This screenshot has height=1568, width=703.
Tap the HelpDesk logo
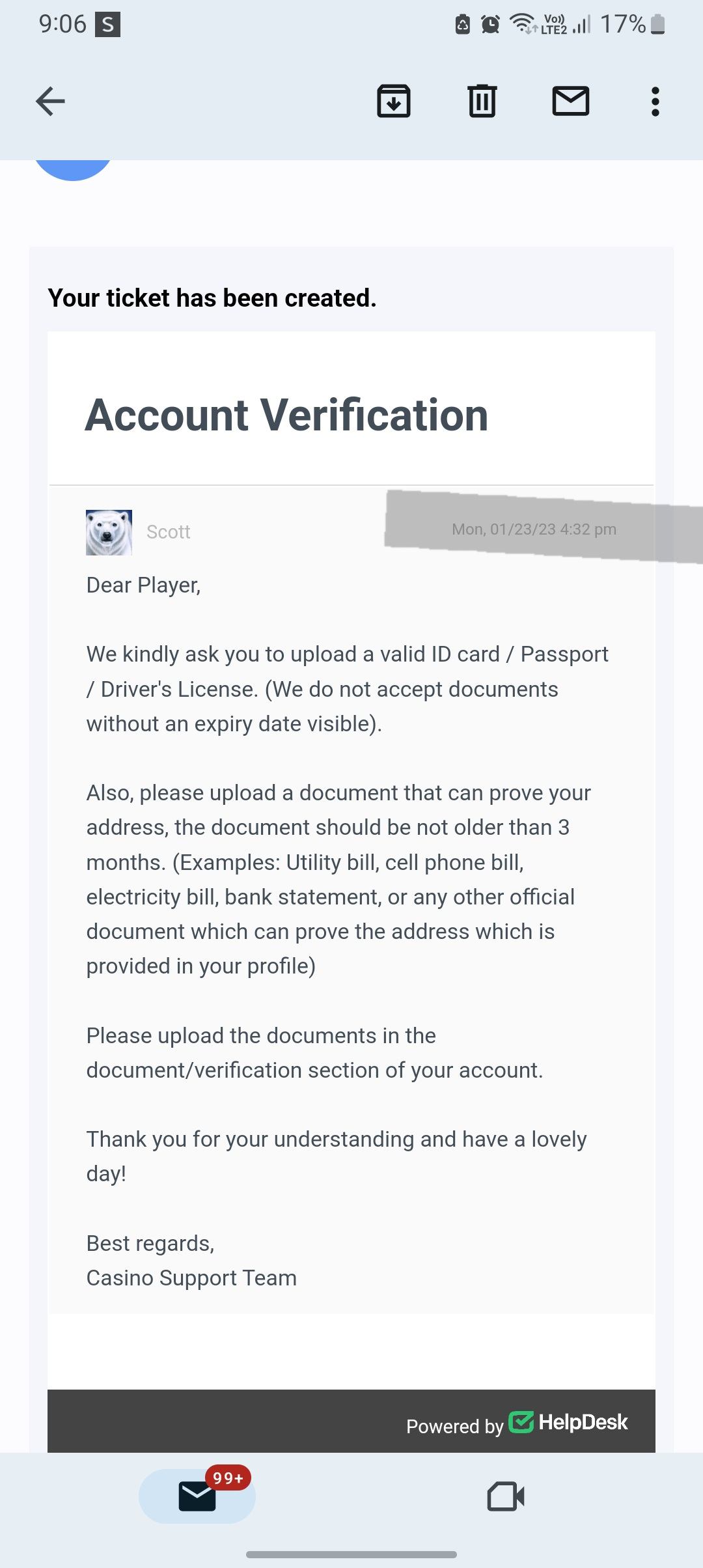568,1422
